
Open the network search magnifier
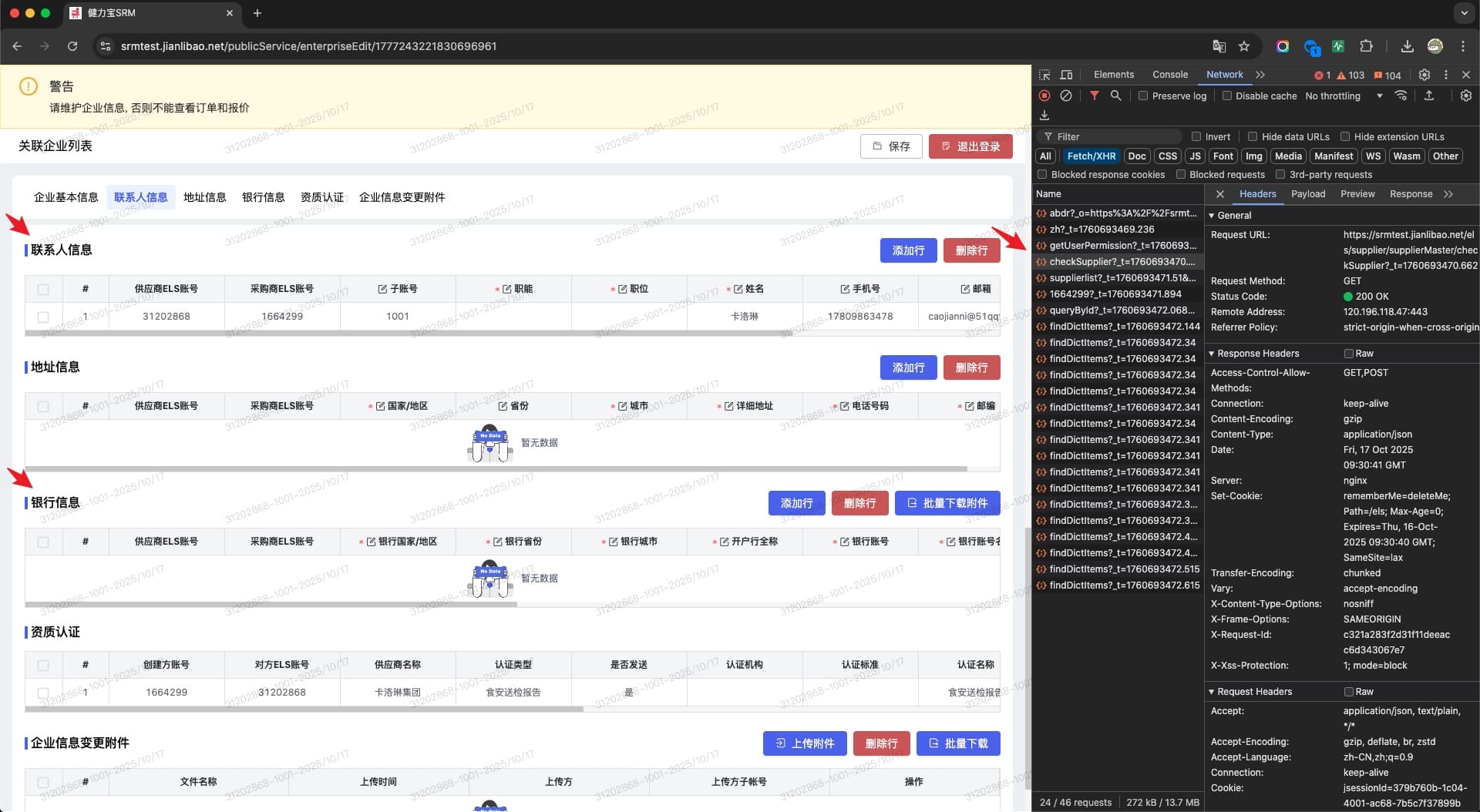click(1115, 96)
